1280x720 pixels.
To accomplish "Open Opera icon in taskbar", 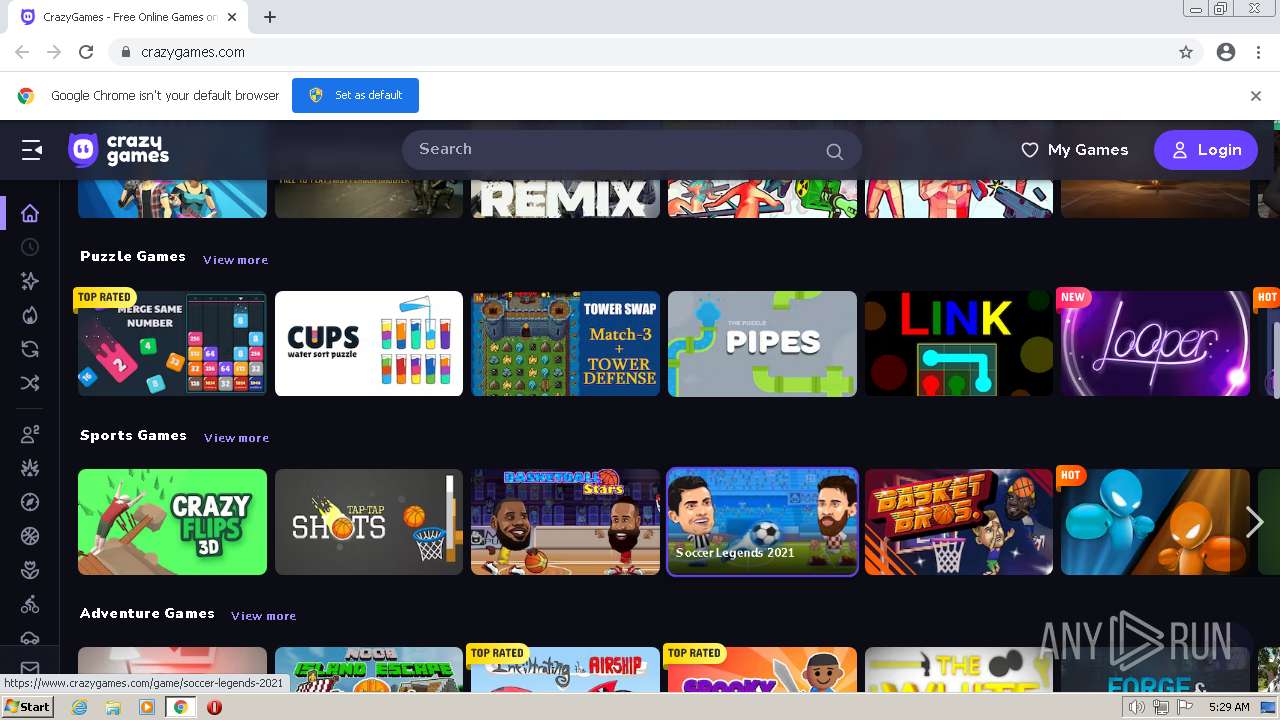I will click(x=214, y=707).
